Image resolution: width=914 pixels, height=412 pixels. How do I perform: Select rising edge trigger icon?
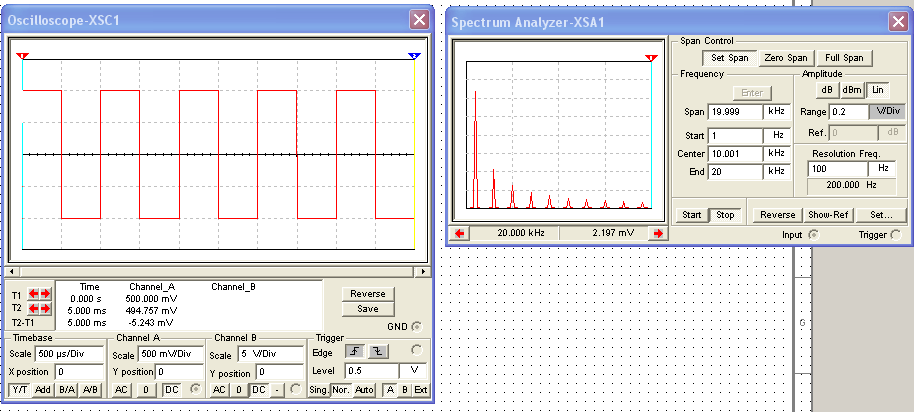pyautogui.click(x=355, y=351)
